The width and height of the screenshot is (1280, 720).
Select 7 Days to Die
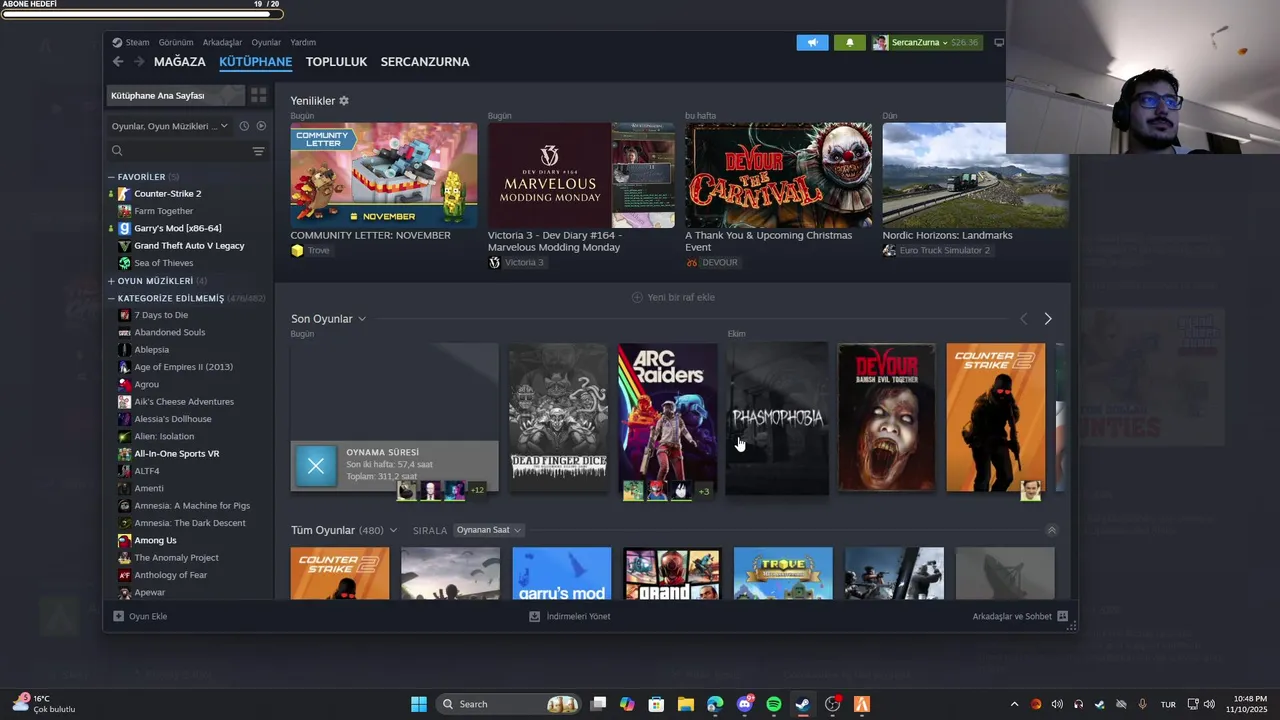160,315
